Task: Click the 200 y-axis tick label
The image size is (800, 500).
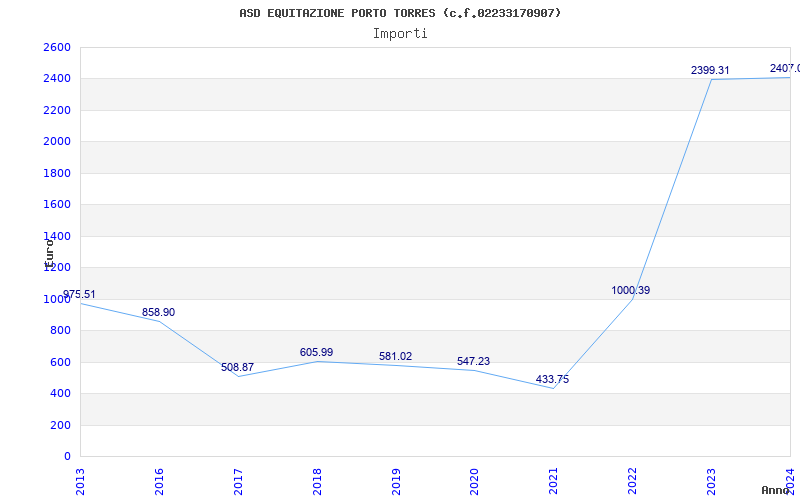Action: point(60,425)
